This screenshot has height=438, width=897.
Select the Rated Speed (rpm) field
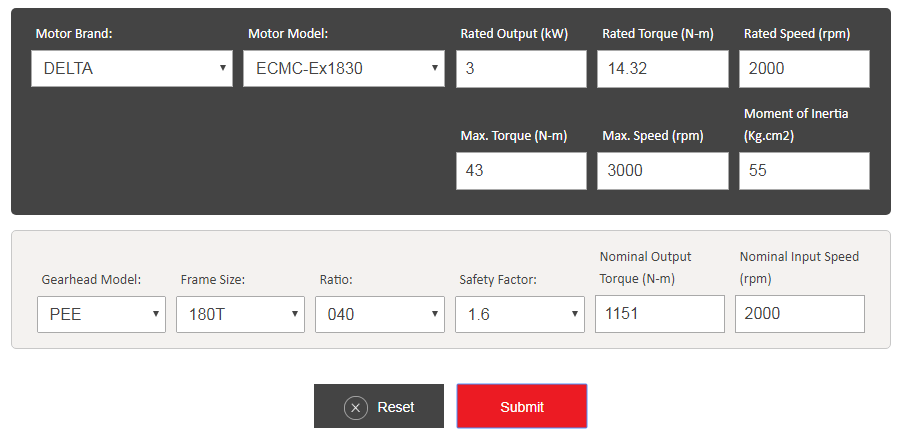point(804,69)
